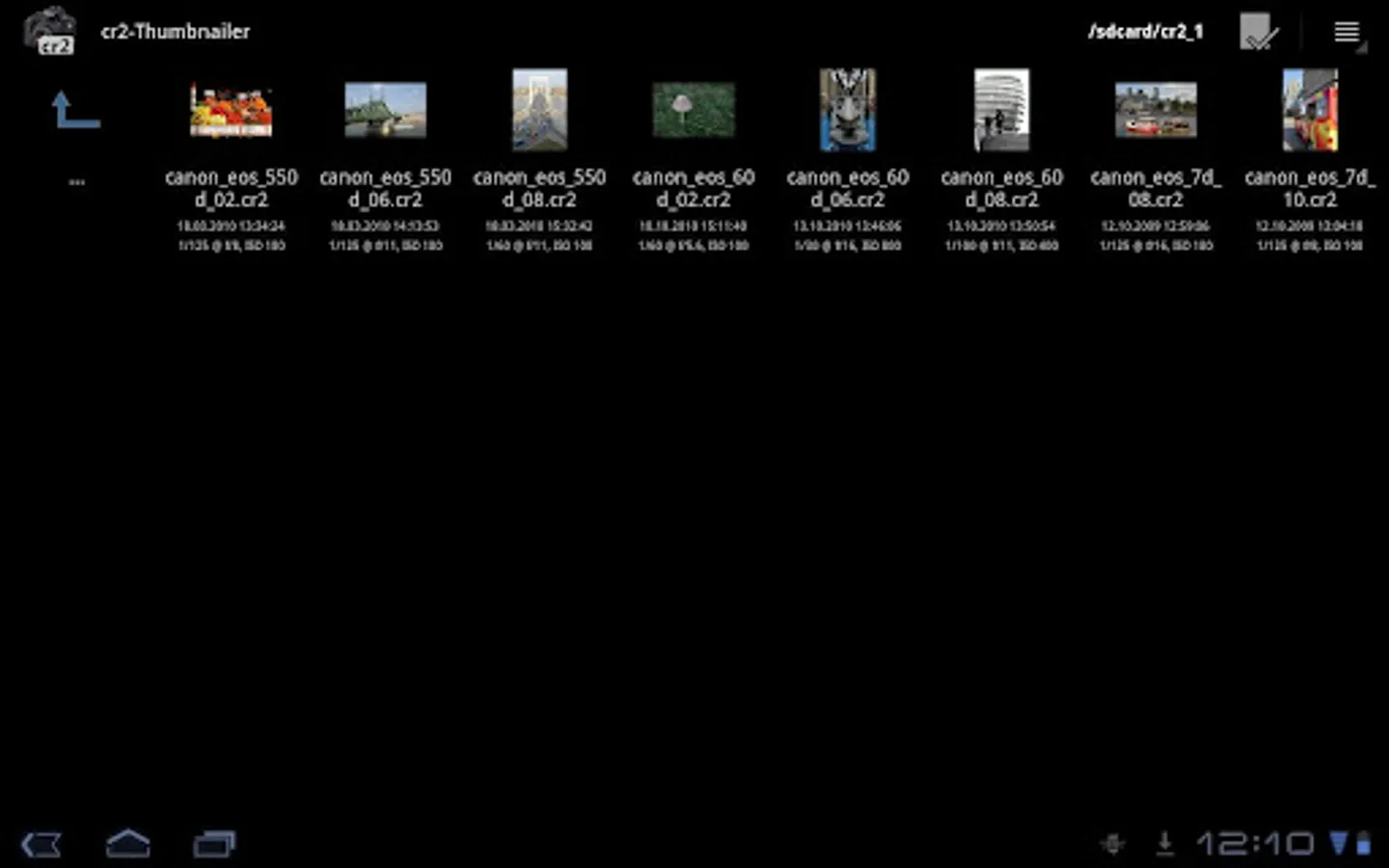Screen dimensions: 1389x868
Task: Select the file name canon_eos_7d_08.cr2
Action: (x=1156, y=188)
